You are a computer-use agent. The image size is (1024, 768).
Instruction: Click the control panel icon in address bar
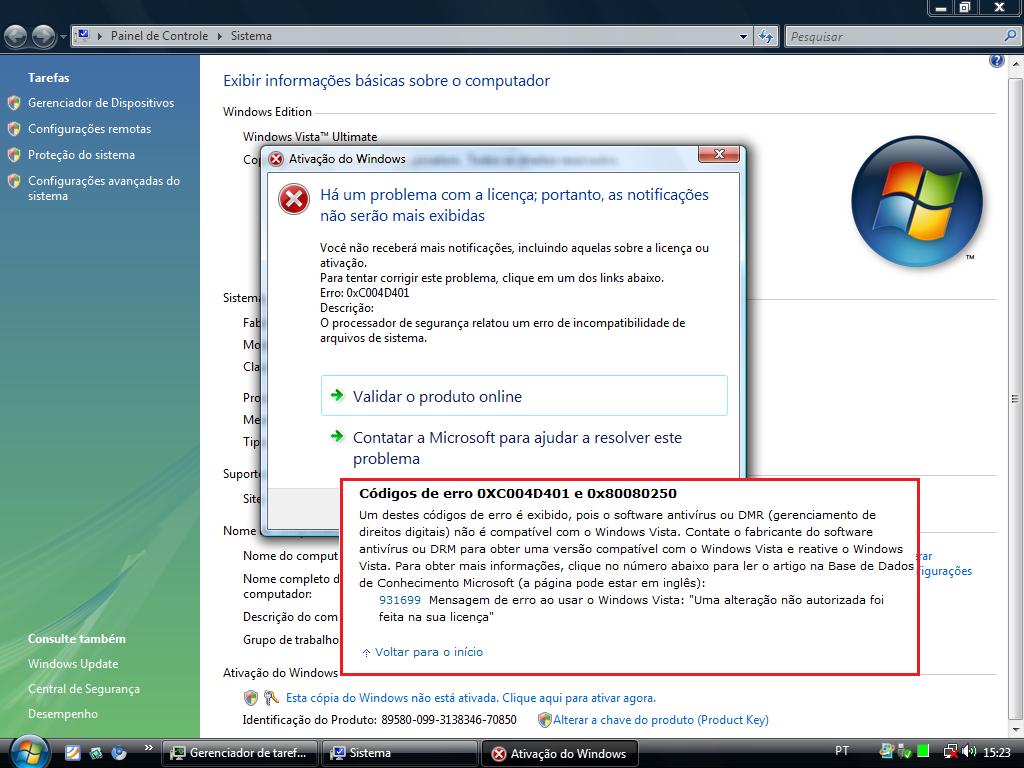tap(83, 35)
